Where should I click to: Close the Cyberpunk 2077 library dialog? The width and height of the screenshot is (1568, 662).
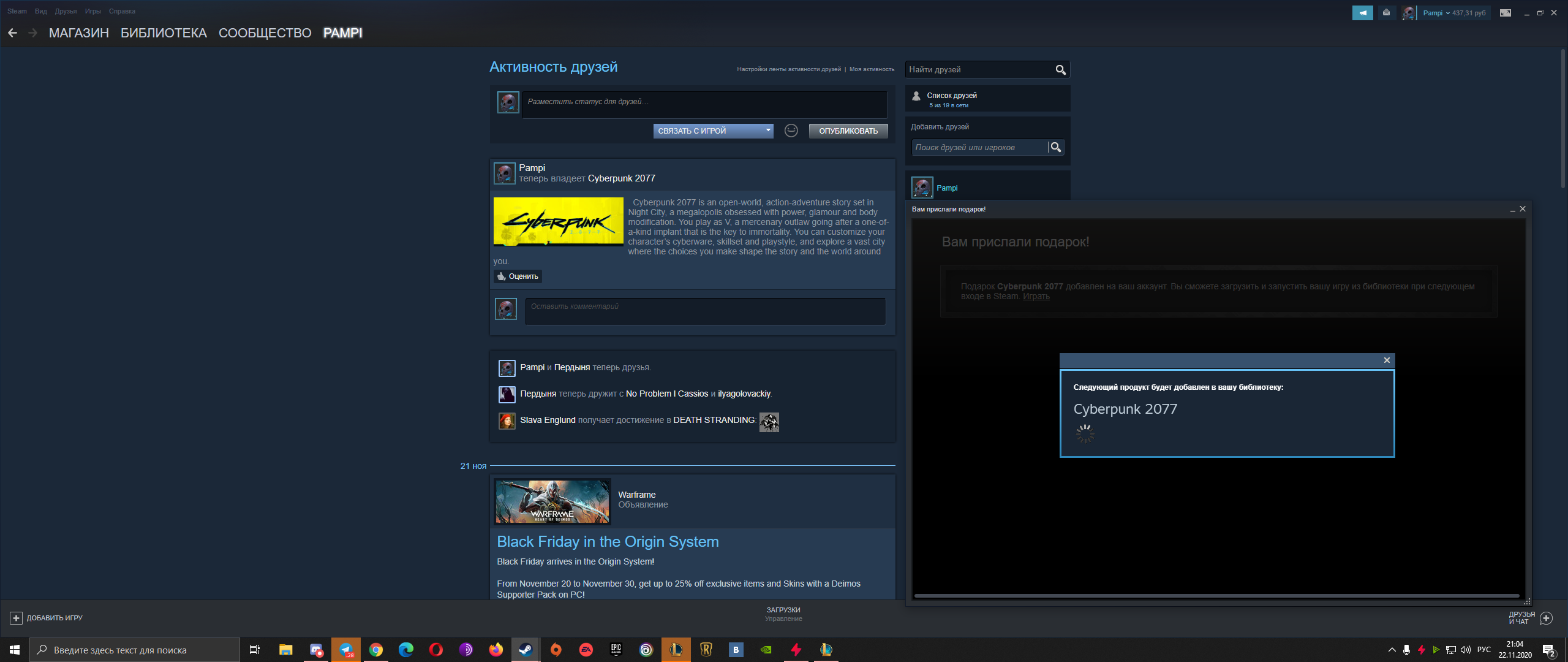click(1387, 360)
